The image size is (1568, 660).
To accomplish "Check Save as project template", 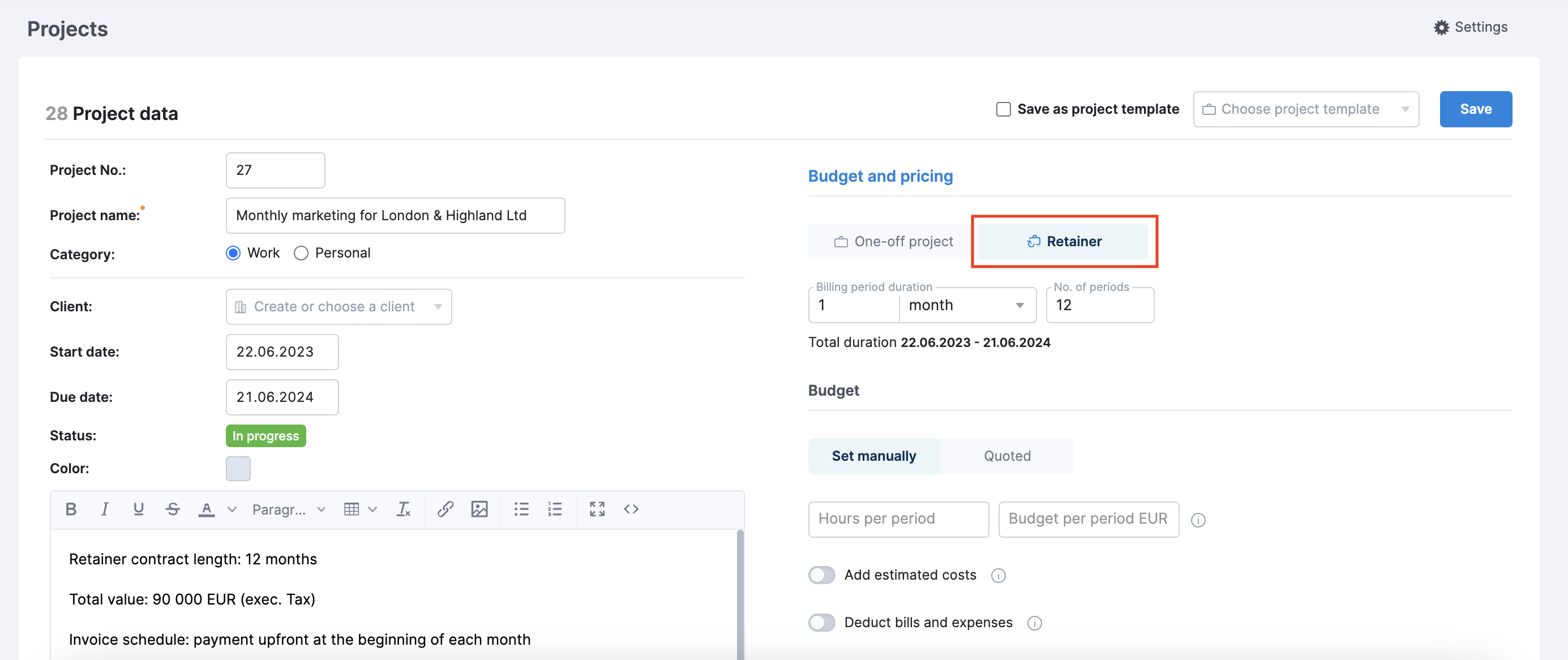I will [x=1003, y=109].
